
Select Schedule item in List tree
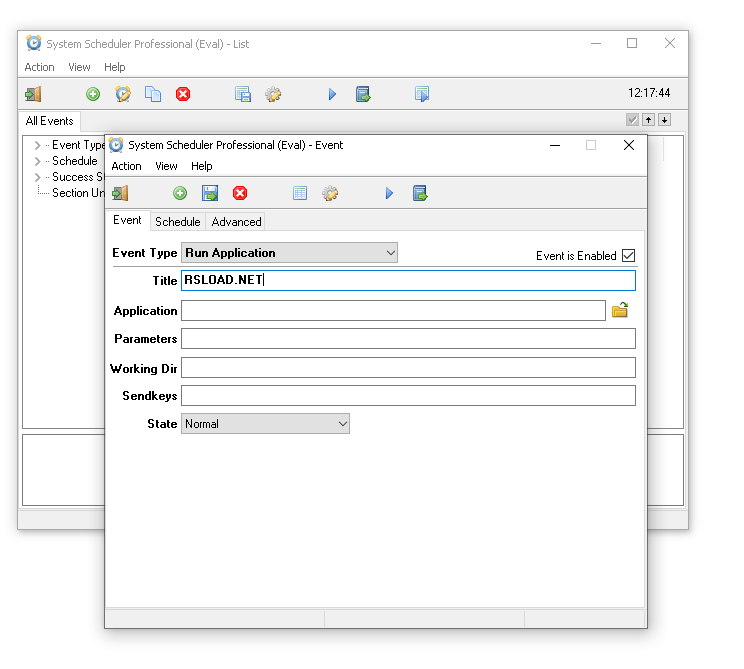74,161
